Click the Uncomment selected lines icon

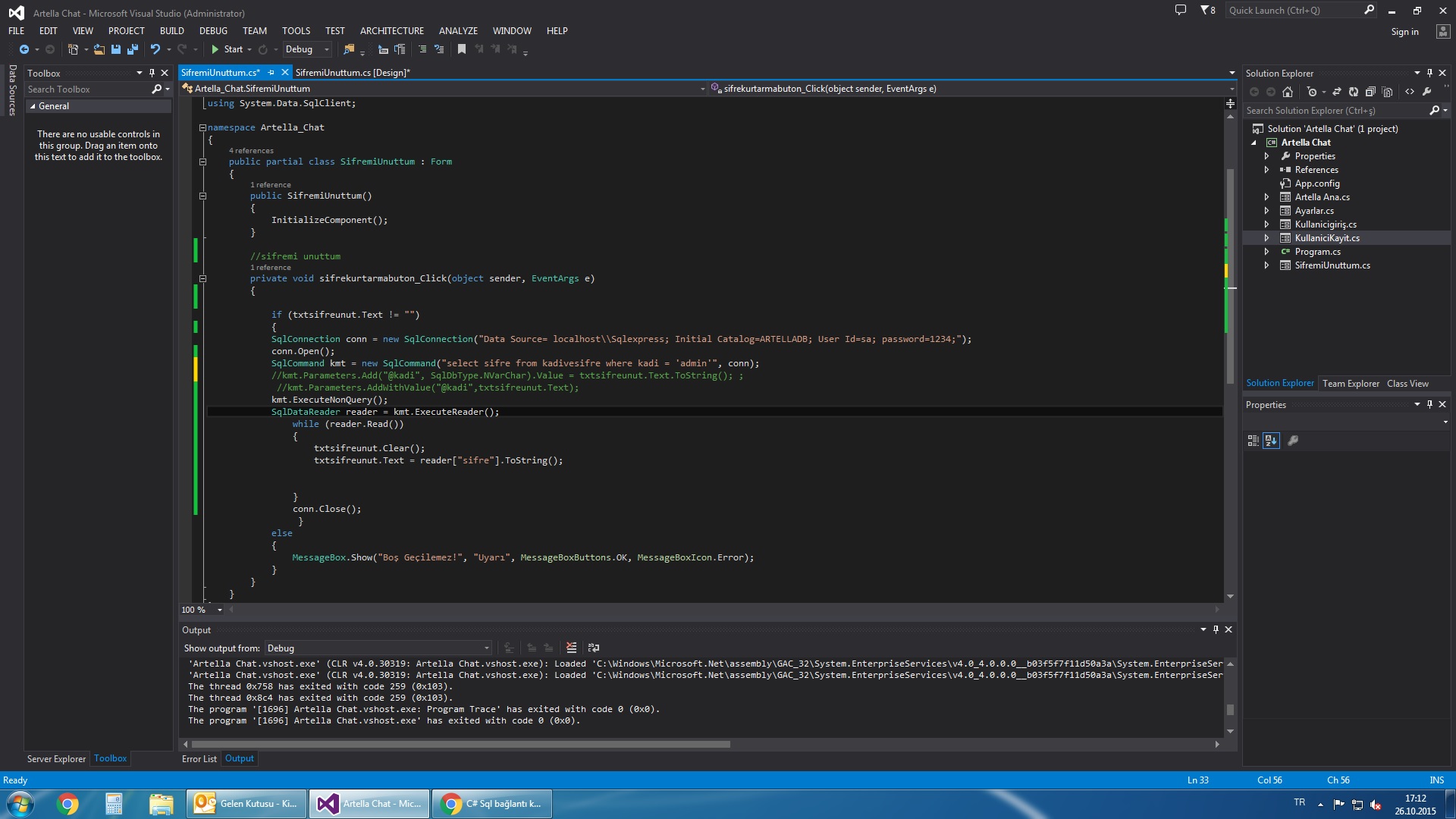(x=439, y=49)
